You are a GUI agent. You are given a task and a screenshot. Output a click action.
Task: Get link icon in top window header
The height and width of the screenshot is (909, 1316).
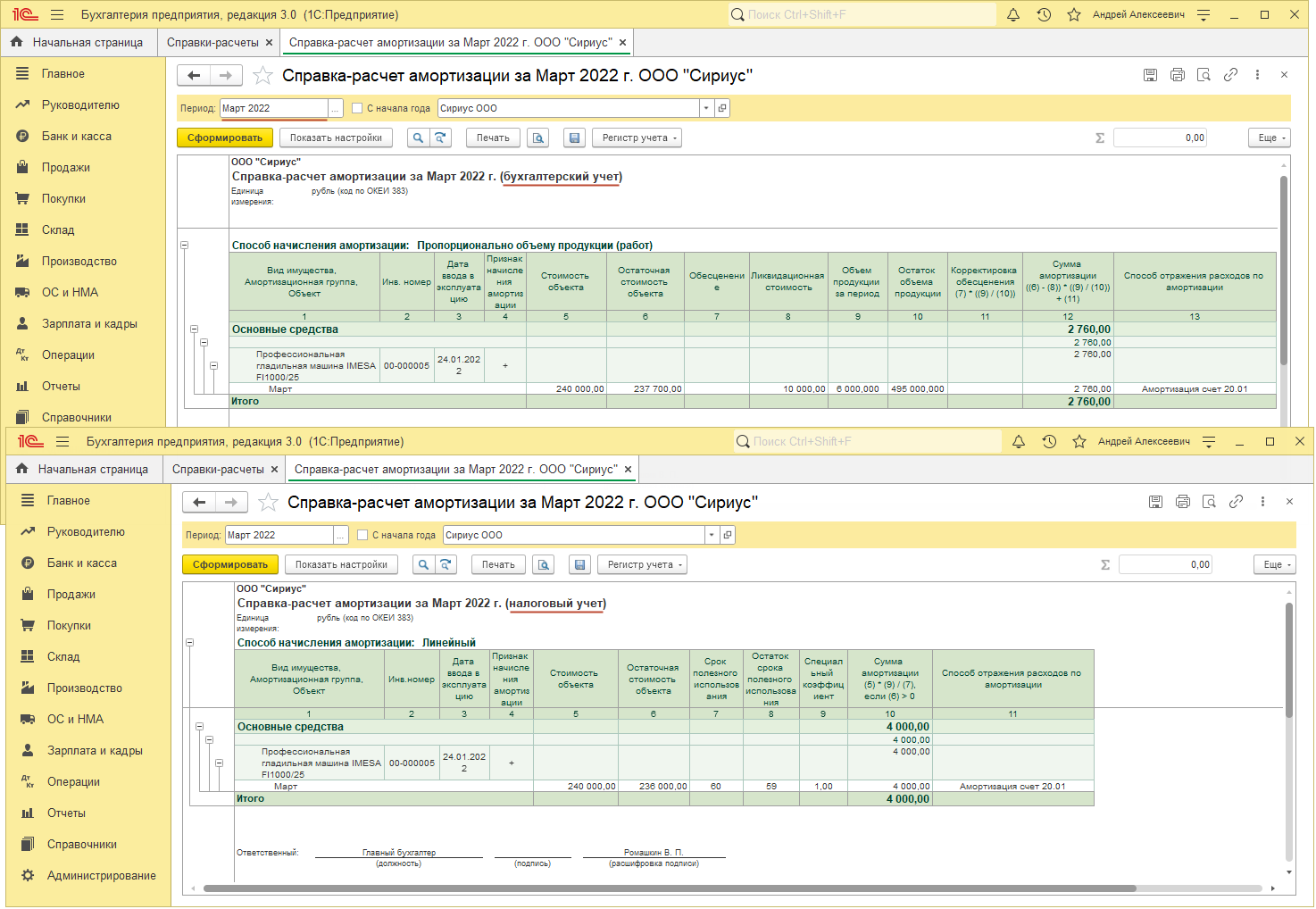point(1230,75)
